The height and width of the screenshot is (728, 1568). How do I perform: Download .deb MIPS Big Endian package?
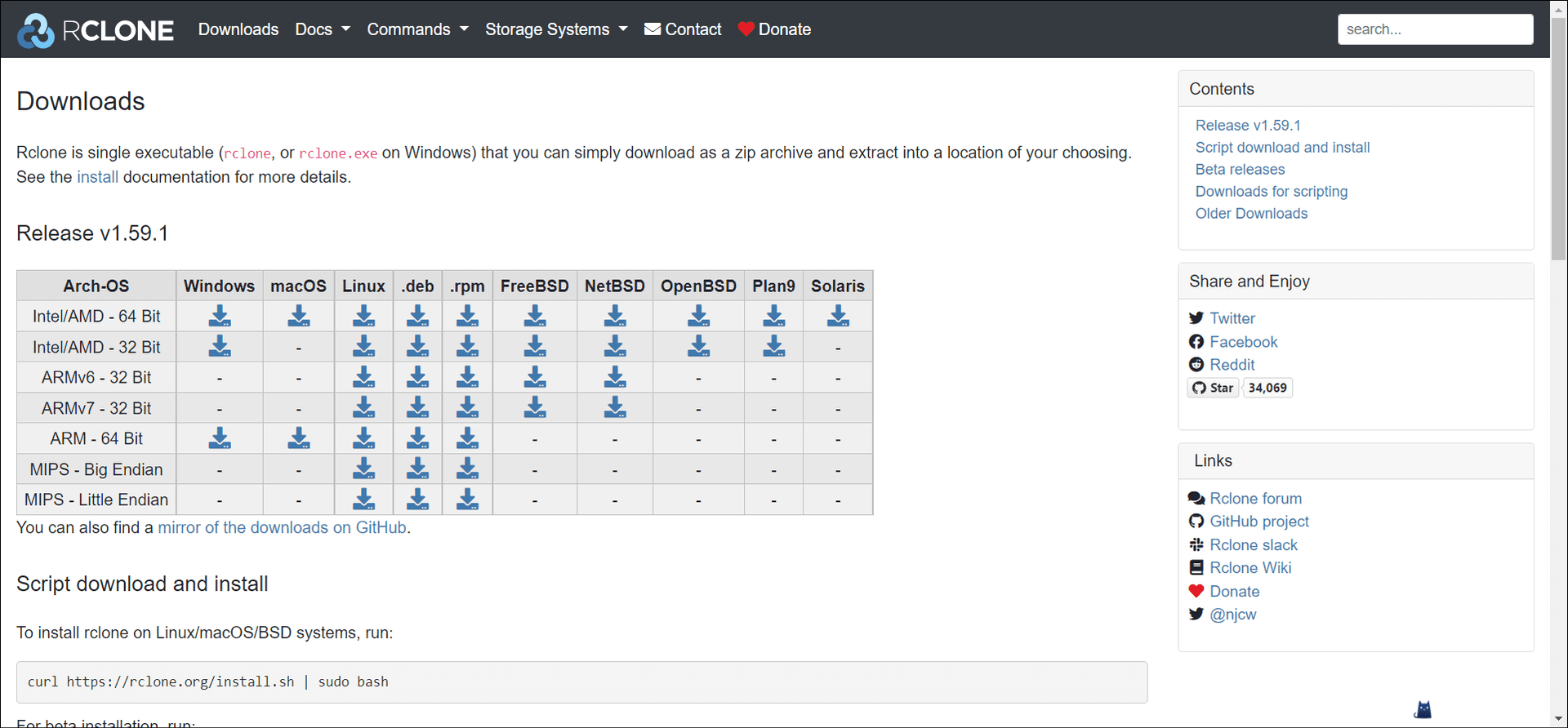418,468
